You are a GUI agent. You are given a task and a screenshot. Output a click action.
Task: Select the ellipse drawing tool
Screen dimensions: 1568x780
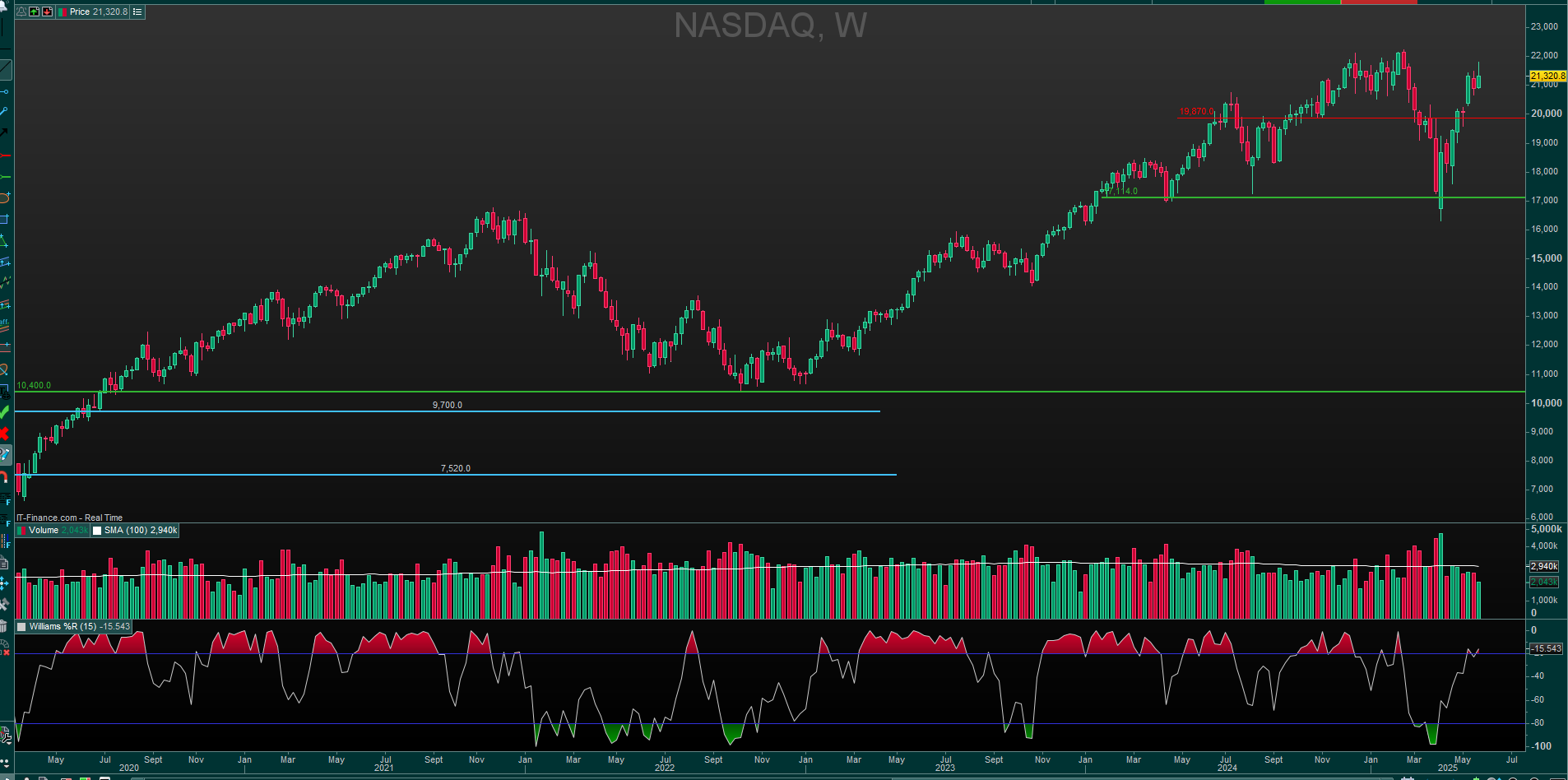pos(5,197)
